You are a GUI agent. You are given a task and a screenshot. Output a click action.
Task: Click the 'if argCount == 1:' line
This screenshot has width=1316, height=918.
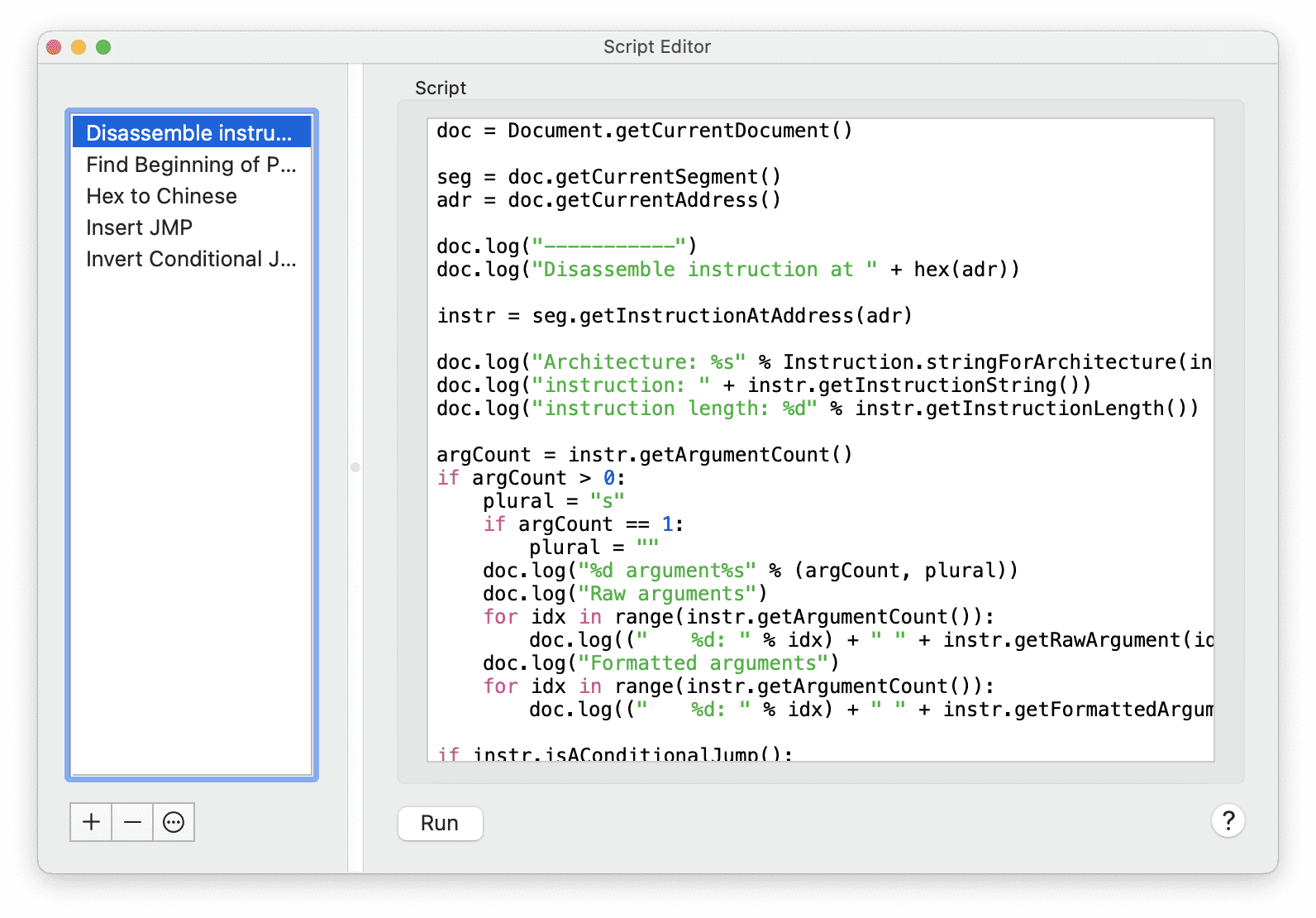(x=584, y=524)
